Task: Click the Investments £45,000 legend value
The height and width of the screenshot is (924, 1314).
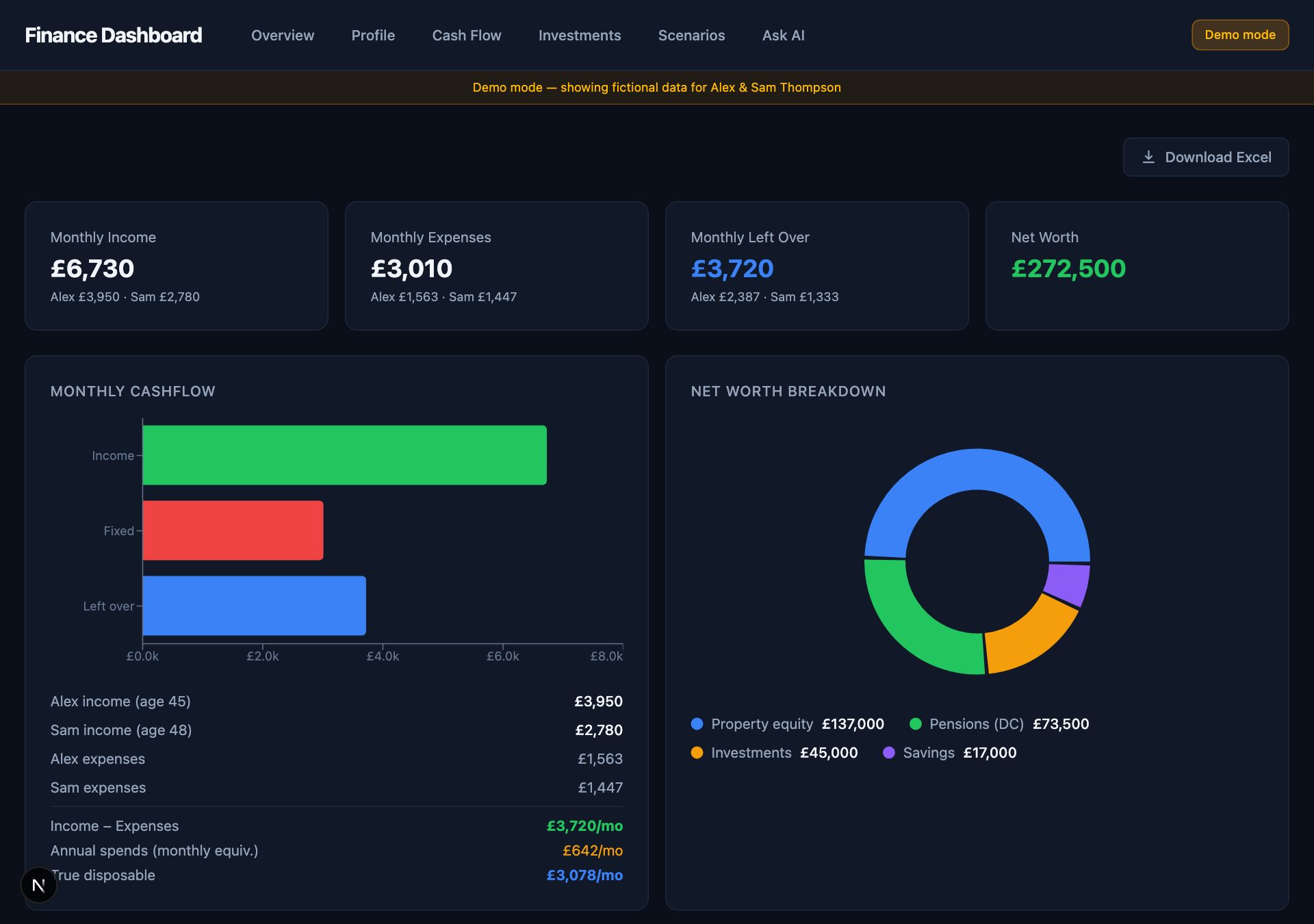Action: click(829, 753)
